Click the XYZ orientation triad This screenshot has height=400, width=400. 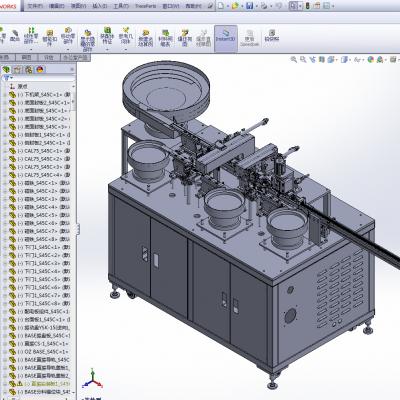(94, 380)
